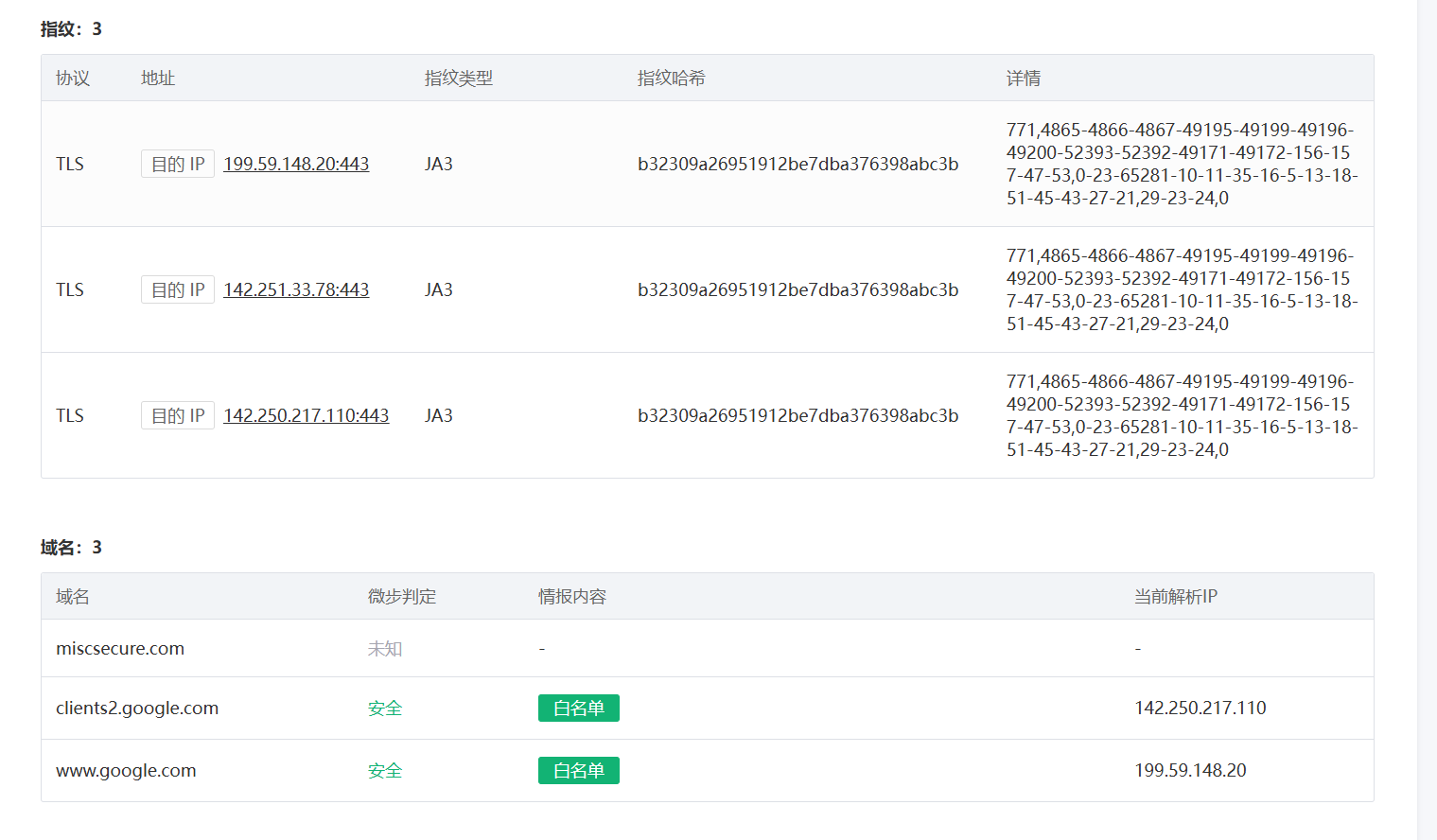
Task: Open the 142.251.33.78:443 address link
Action: [296, 289]
